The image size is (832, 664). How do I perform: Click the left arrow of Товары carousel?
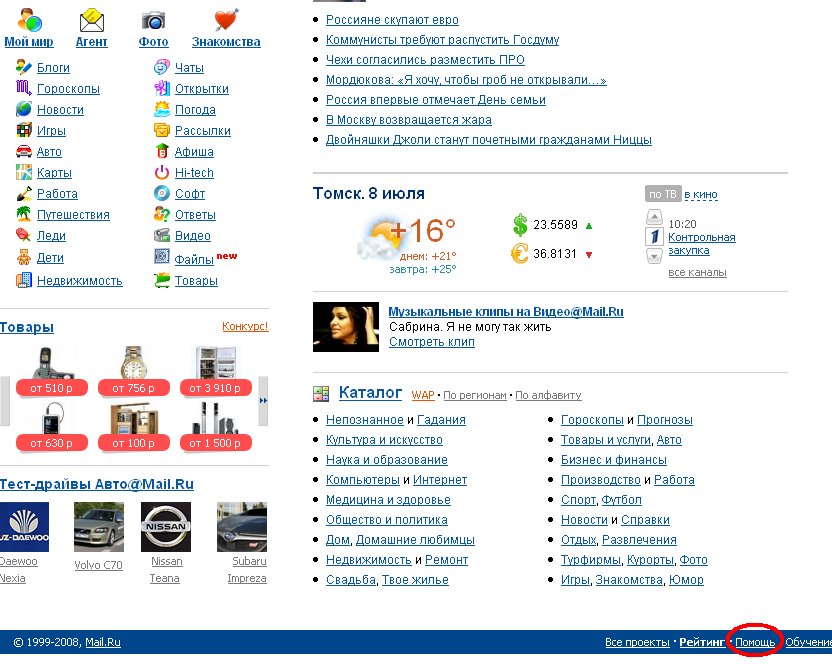pyautogui.click(x=5, y=401)
